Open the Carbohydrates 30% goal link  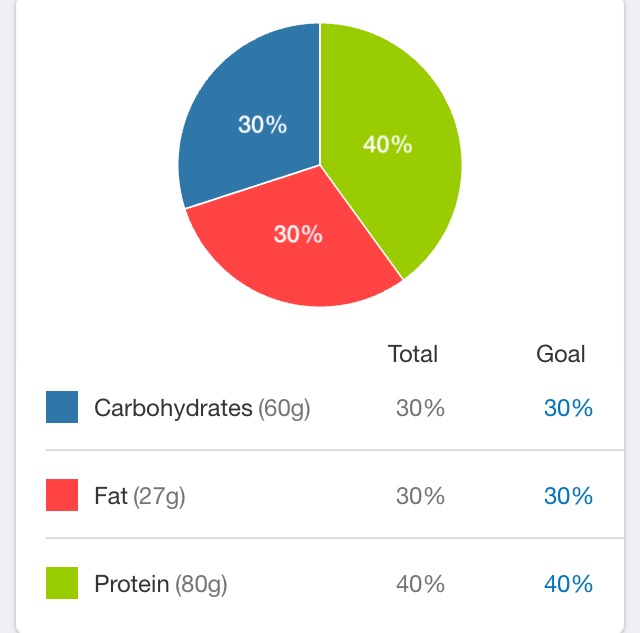coord(568,408)
